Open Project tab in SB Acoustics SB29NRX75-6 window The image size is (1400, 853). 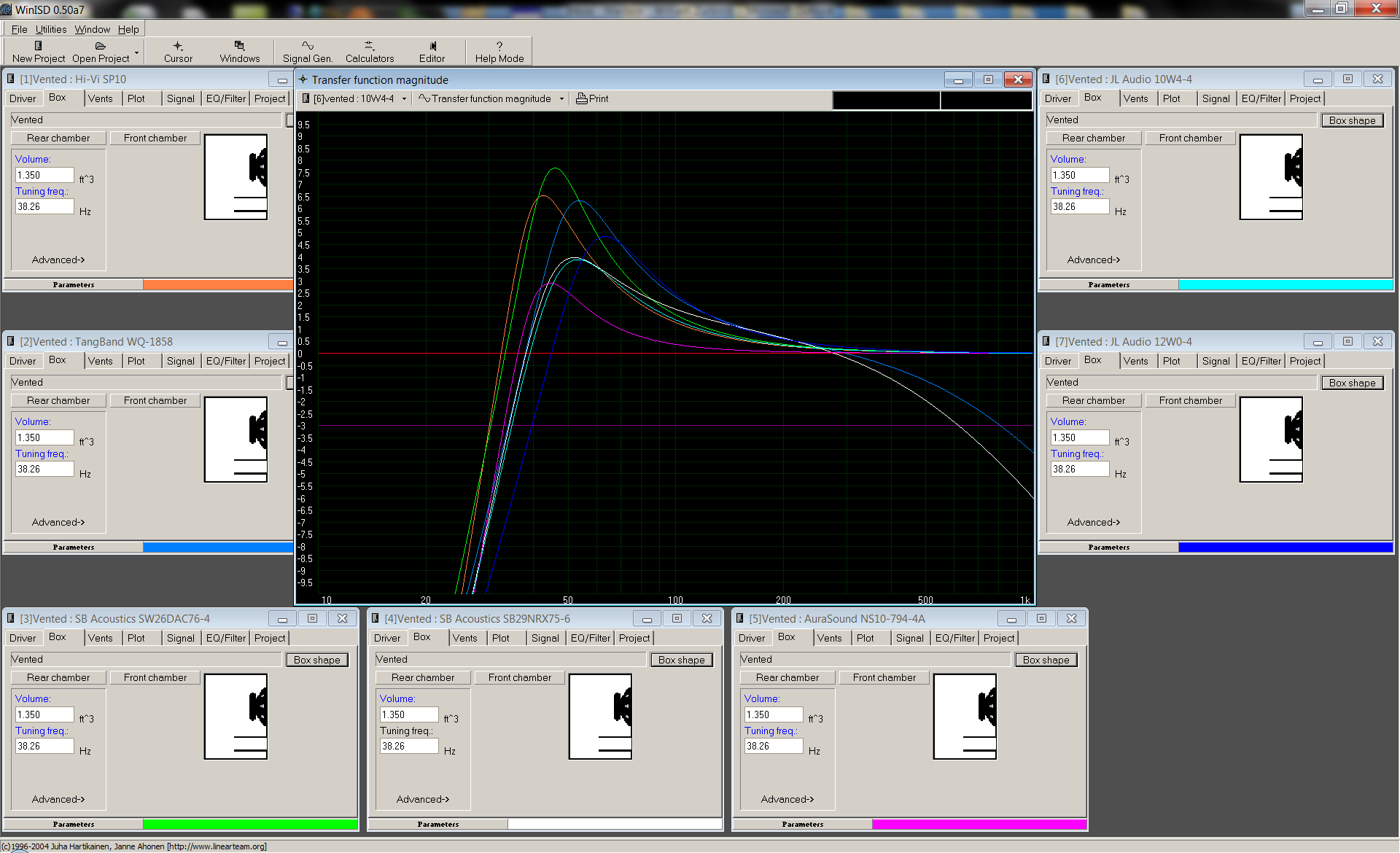[x=634, y=638]
